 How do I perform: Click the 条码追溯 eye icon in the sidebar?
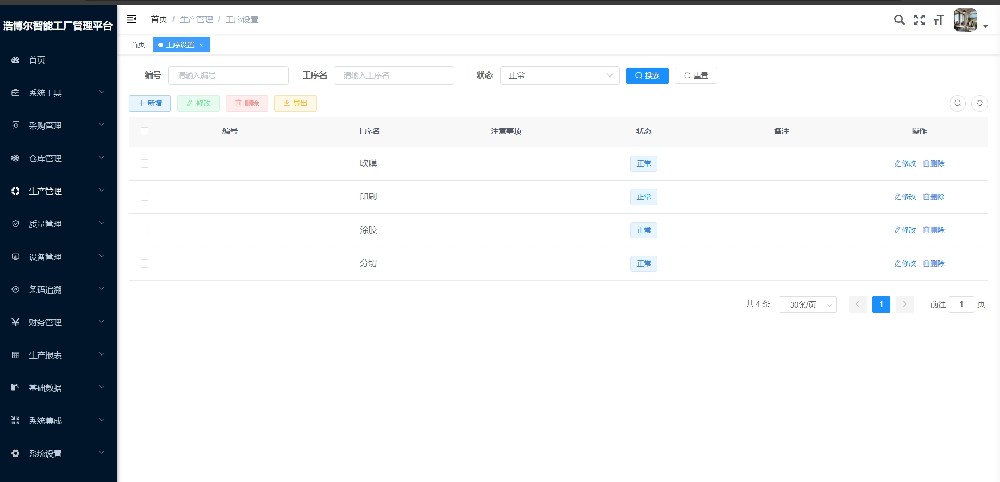coord(15,289)
